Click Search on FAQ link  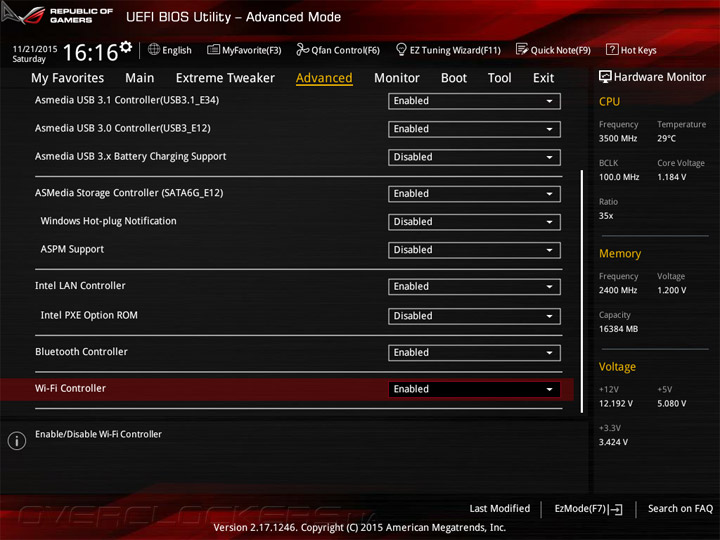point(680,508)
